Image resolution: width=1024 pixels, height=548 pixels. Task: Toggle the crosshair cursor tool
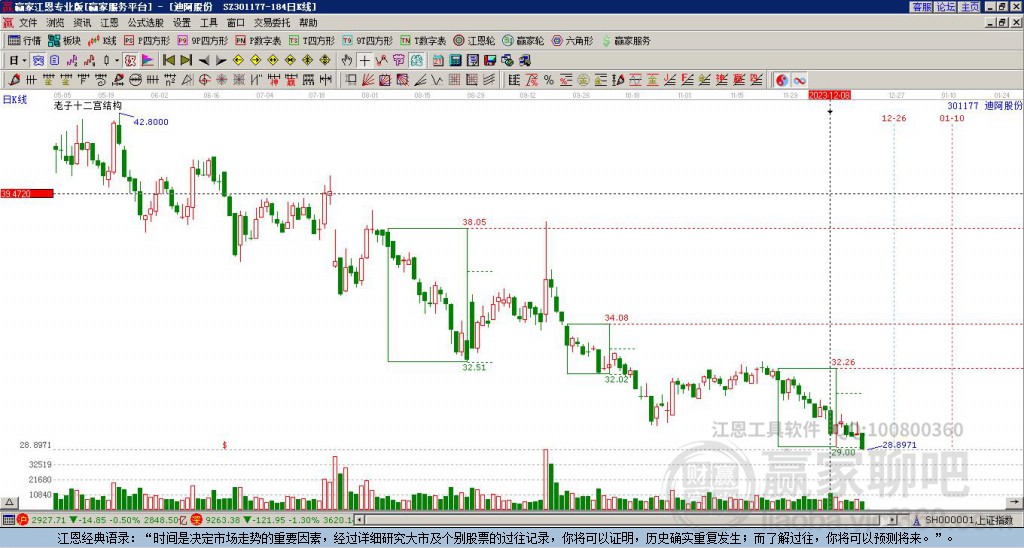pos(364,61)
